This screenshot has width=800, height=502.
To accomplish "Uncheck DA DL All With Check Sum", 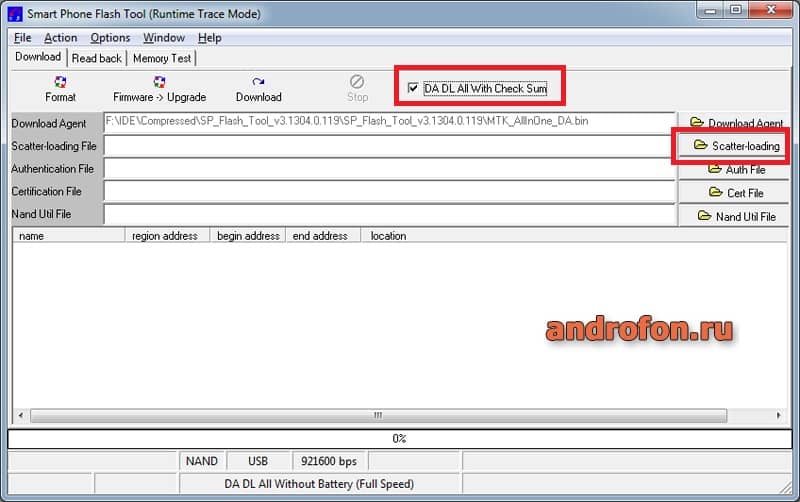I will coord(413,88).
